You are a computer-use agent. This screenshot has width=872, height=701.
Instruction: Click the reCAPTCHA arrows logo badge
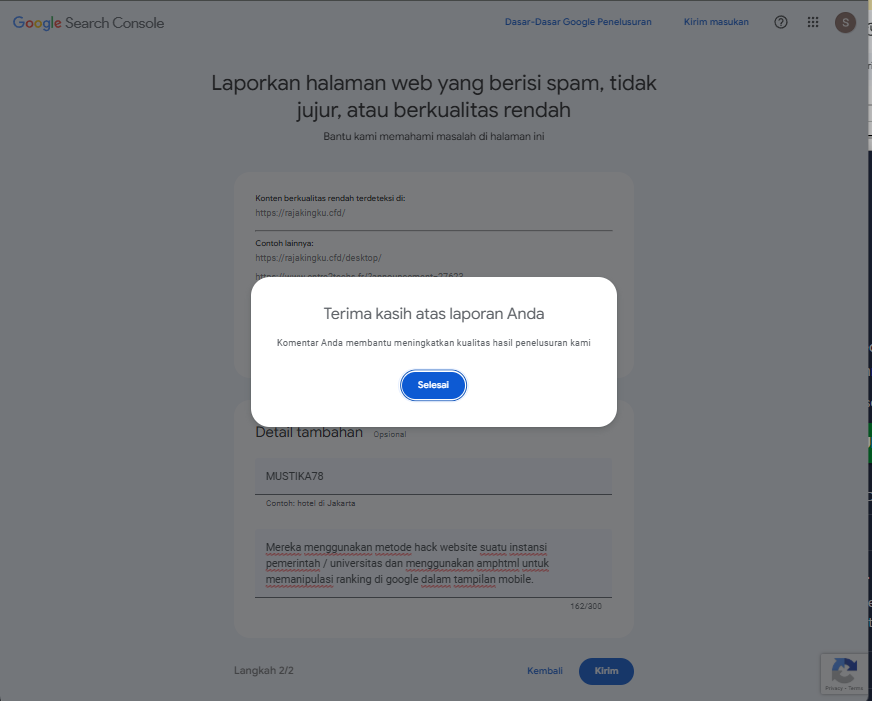point(844,670)
